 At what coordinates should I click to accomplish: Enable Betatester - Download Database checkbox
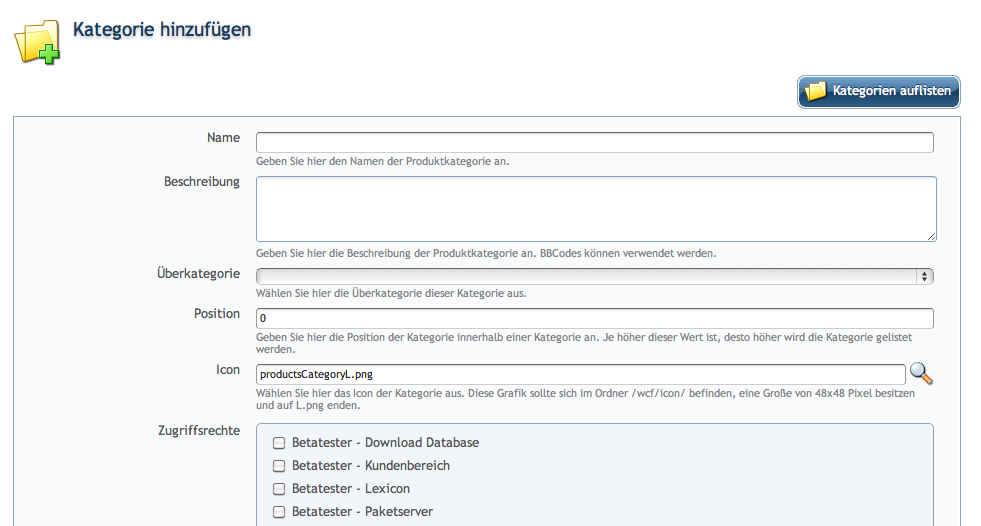tap(280, 443)
